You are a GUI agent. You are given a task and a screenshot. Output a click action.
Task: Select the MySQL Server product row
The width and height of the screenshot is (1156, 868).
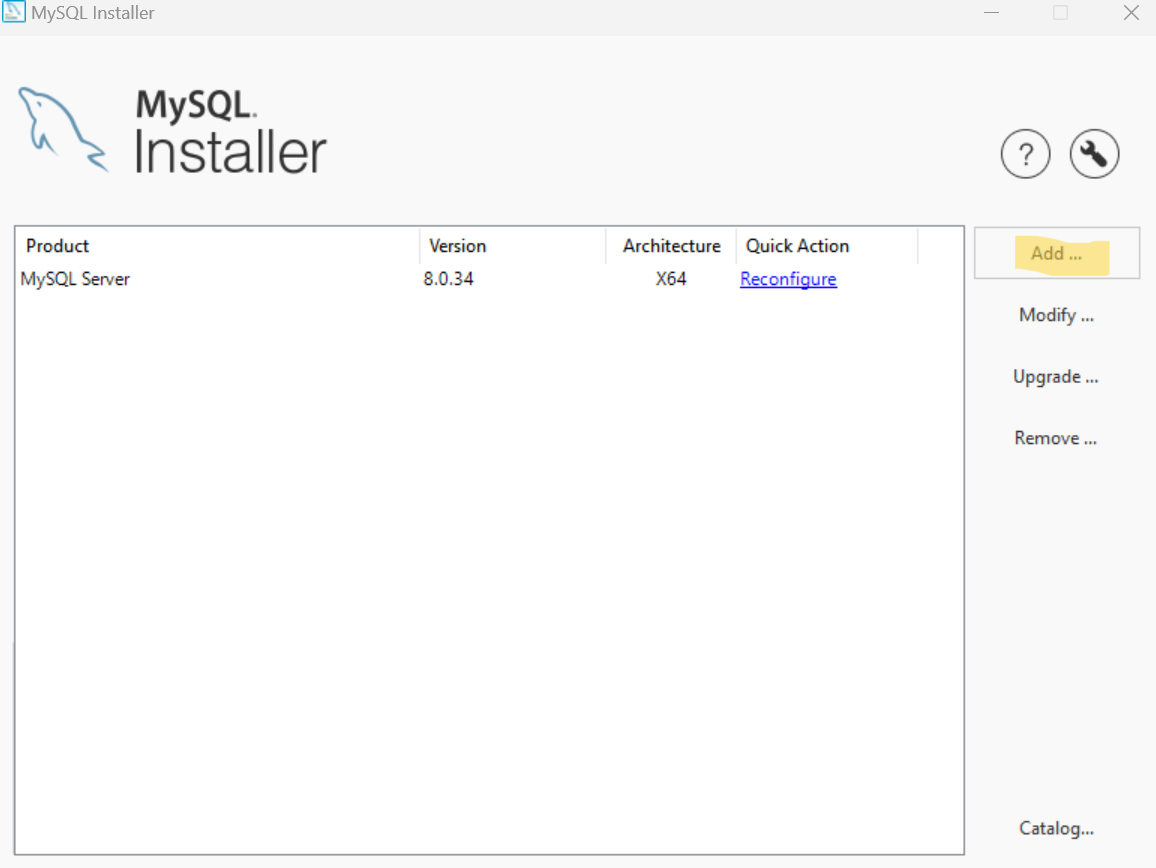[489, 280]
